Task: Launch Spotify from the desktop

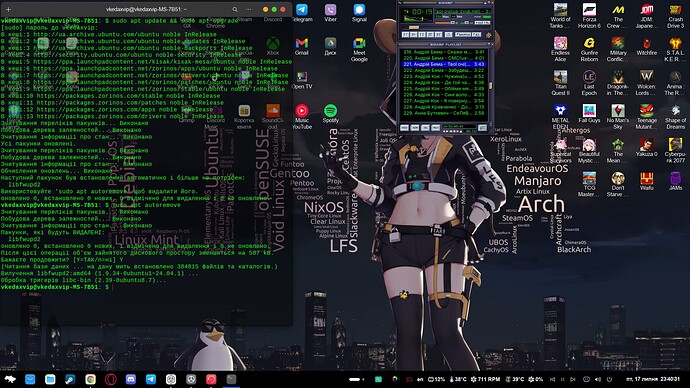Action: tap(330, 114)
